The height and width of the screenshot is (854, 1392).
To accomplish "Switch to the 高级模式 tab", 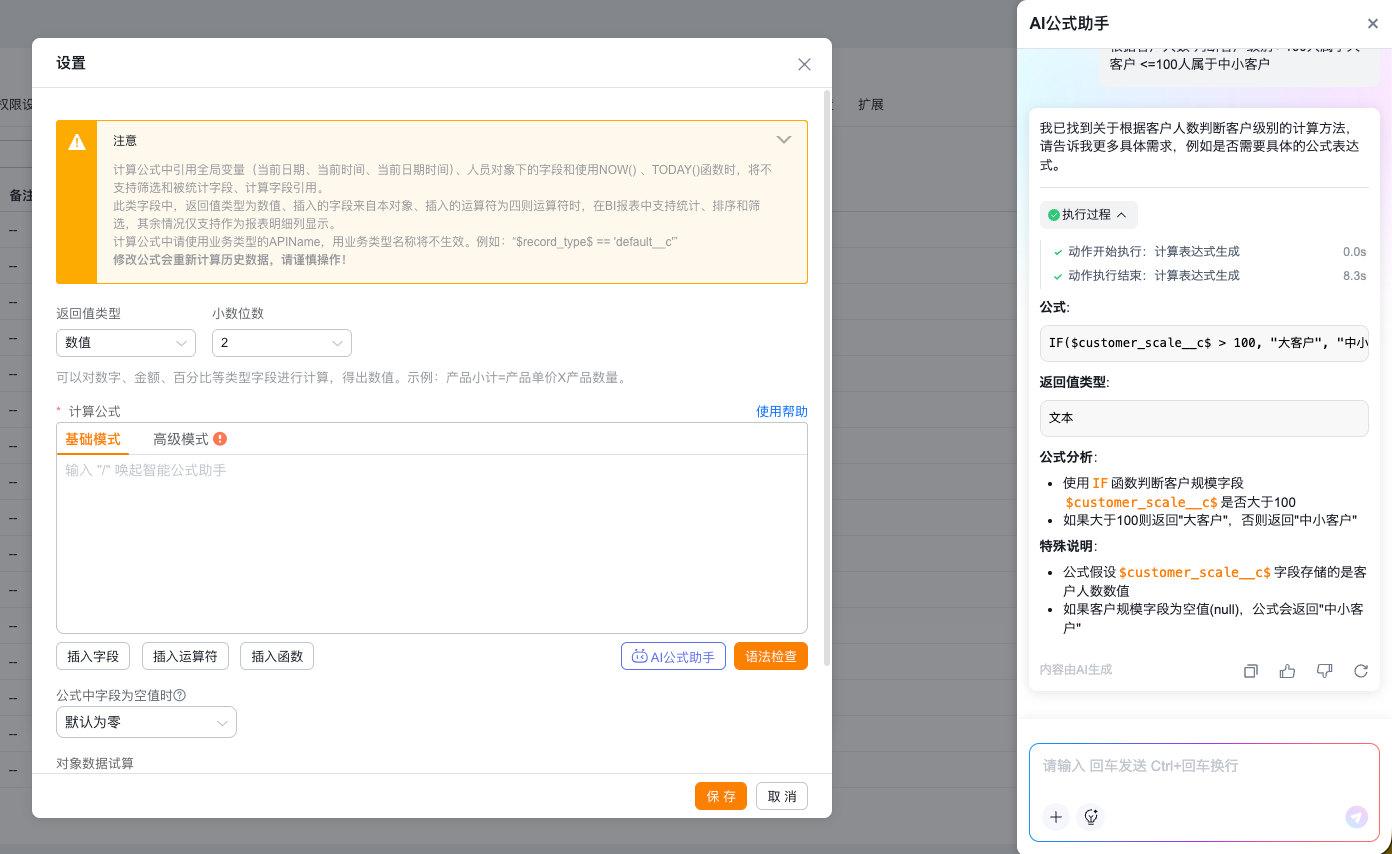I will tap(181, 439).
